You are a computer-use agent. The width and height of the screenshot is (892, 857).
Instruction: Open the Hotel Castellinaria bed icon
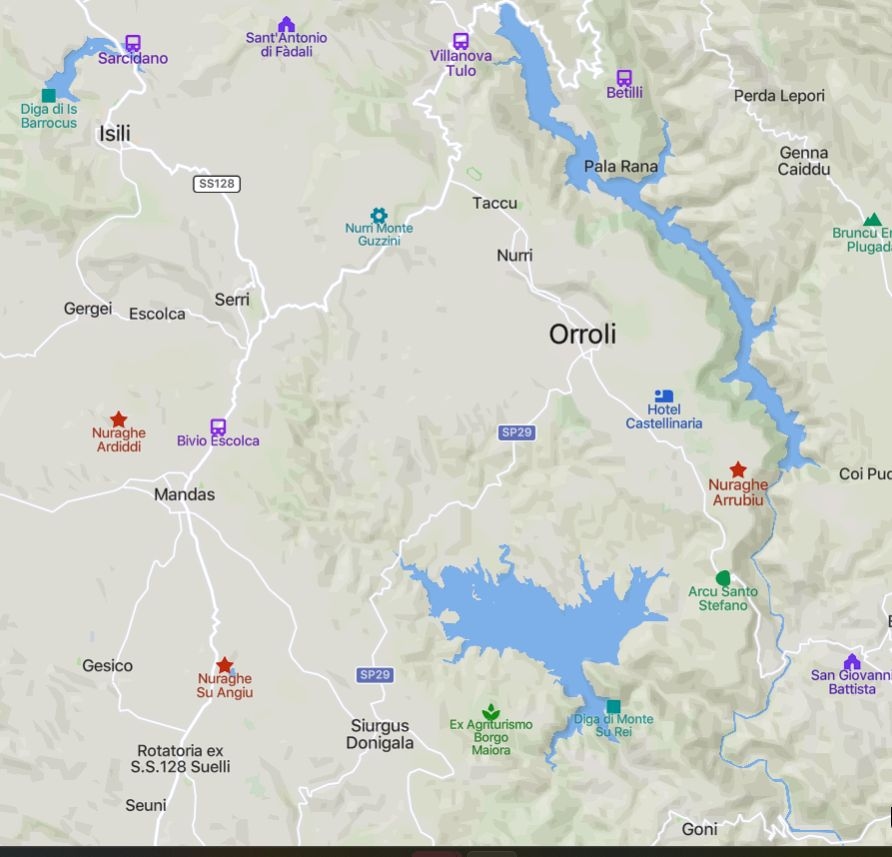(x=664, y=395)
